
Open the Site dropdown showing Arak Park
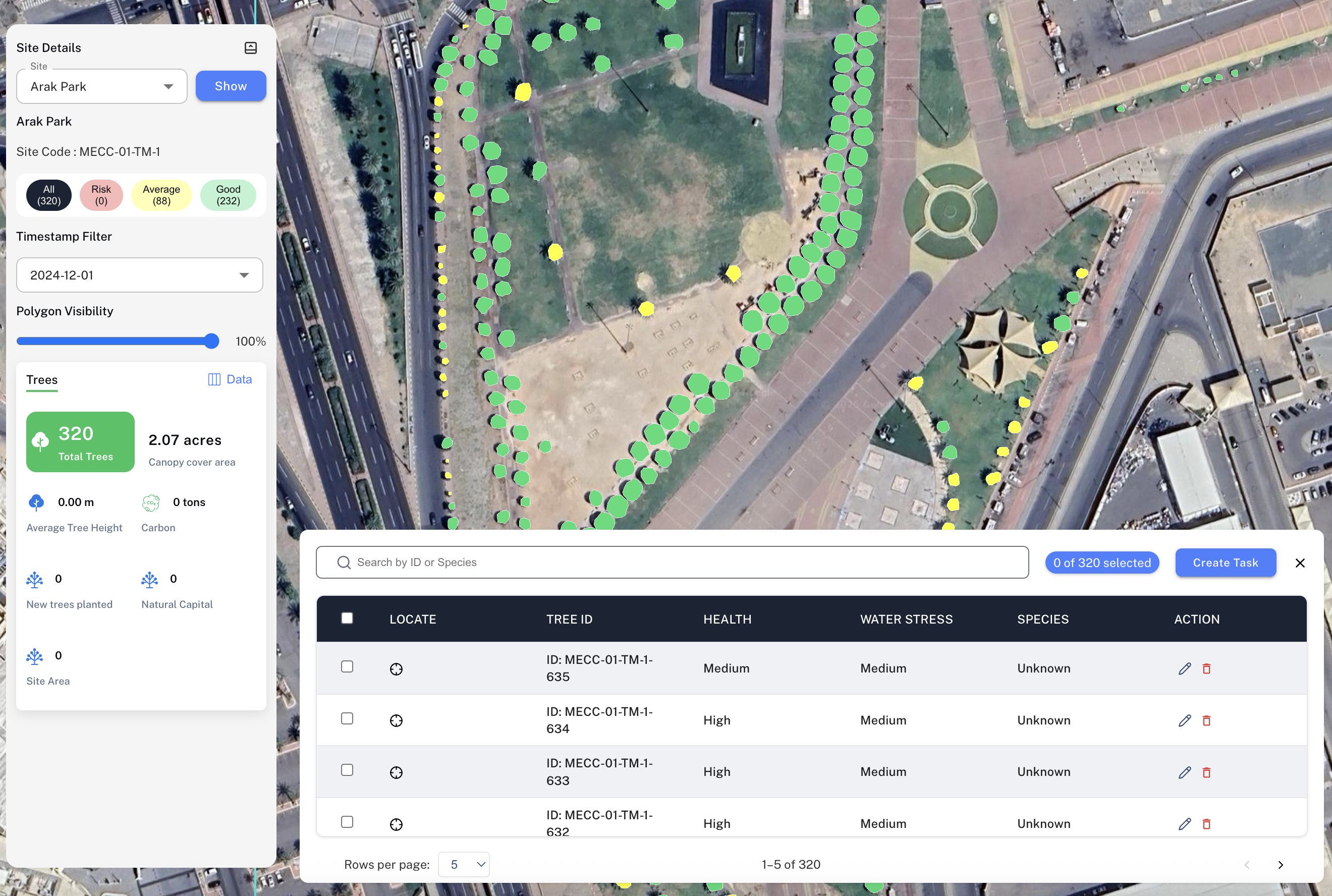click(x=102, y=87)
